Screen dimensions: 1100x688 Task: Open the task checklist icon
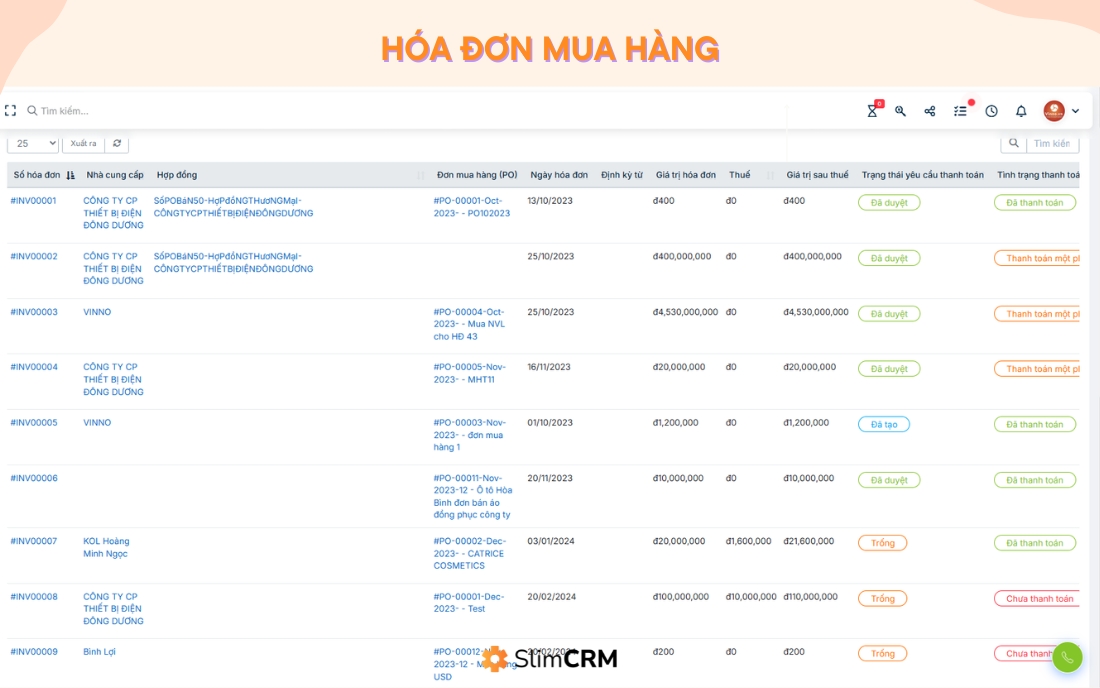pyautogui.click(x=960, y=111)
